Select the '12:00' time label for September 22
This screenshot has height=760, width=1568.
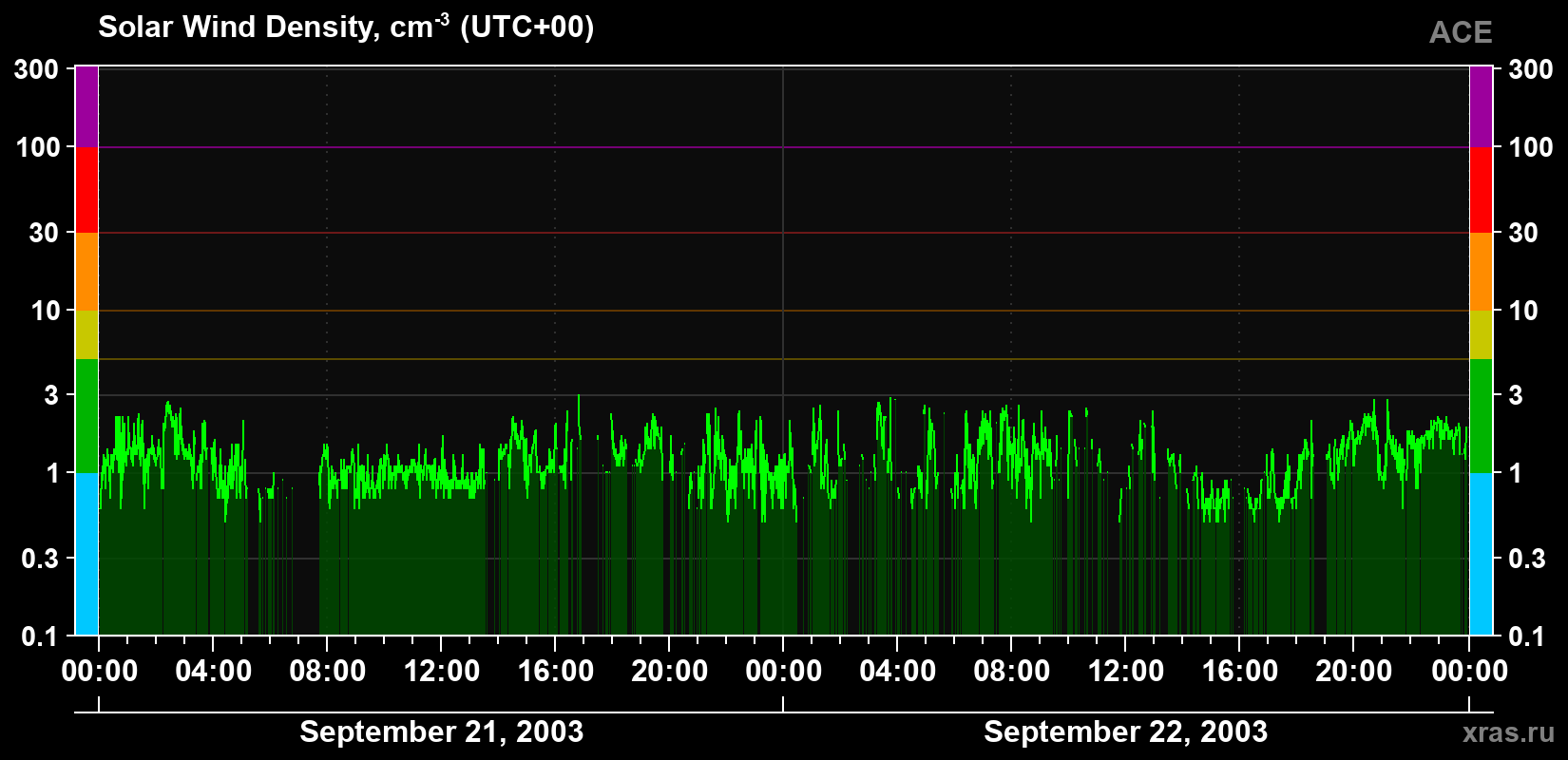coord(1126,671)
